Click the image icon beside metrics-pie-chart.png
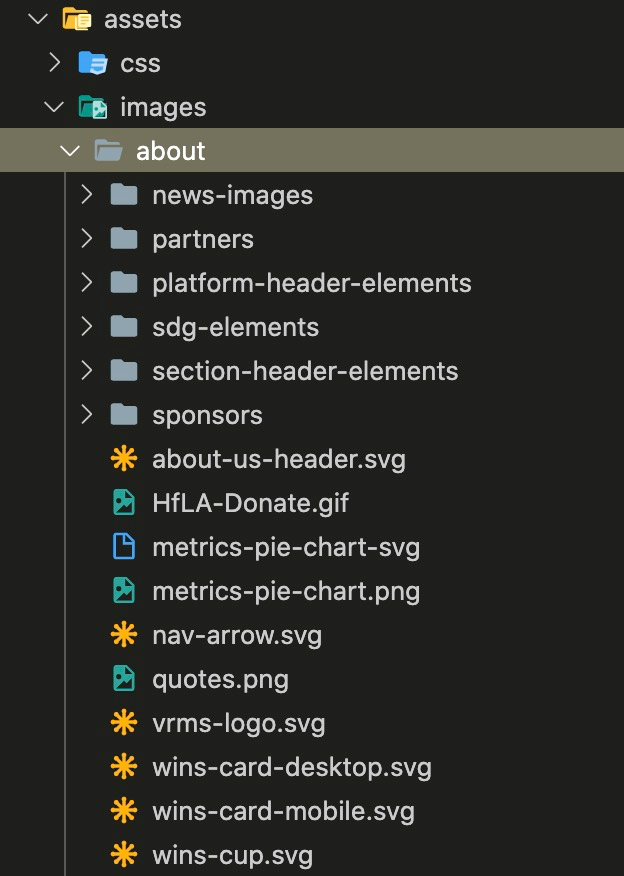 tap(123, 591)
